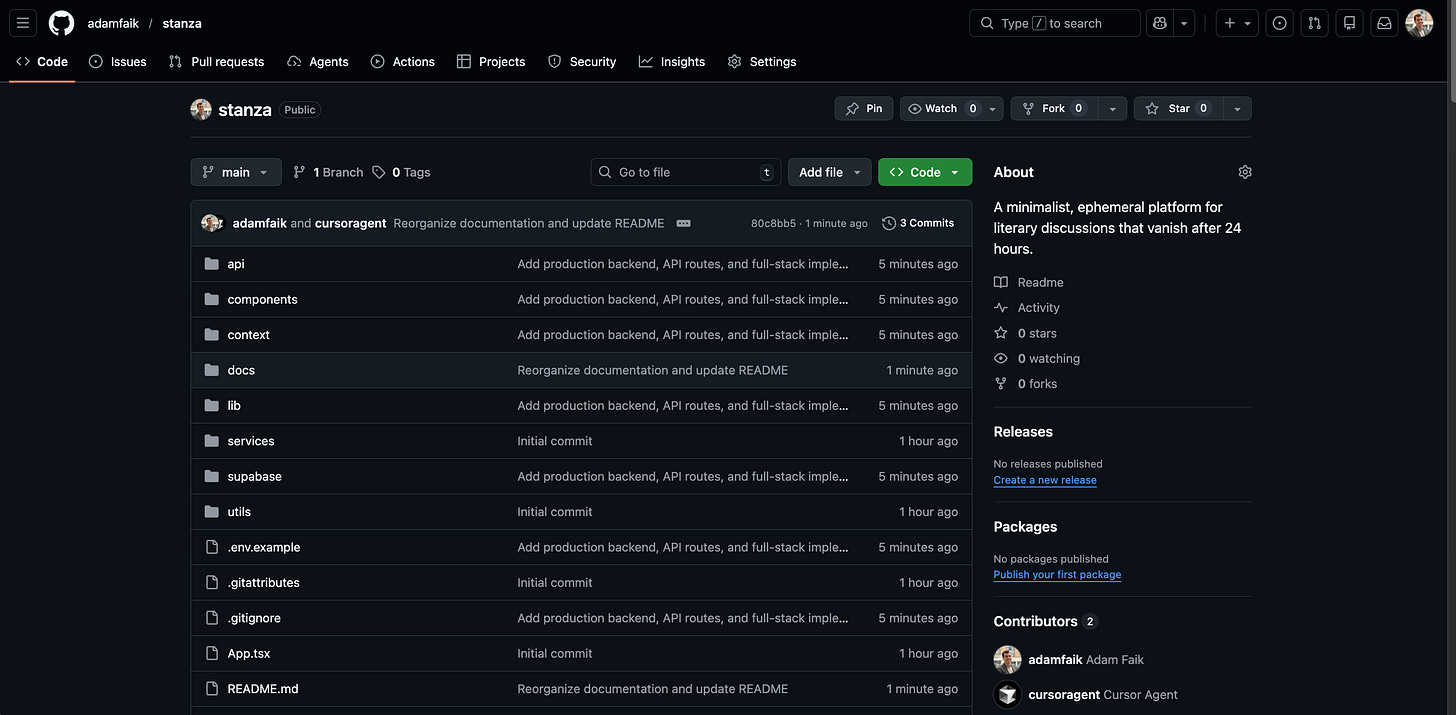
Task: Click the Go to file search field
Action: (685, 171)
